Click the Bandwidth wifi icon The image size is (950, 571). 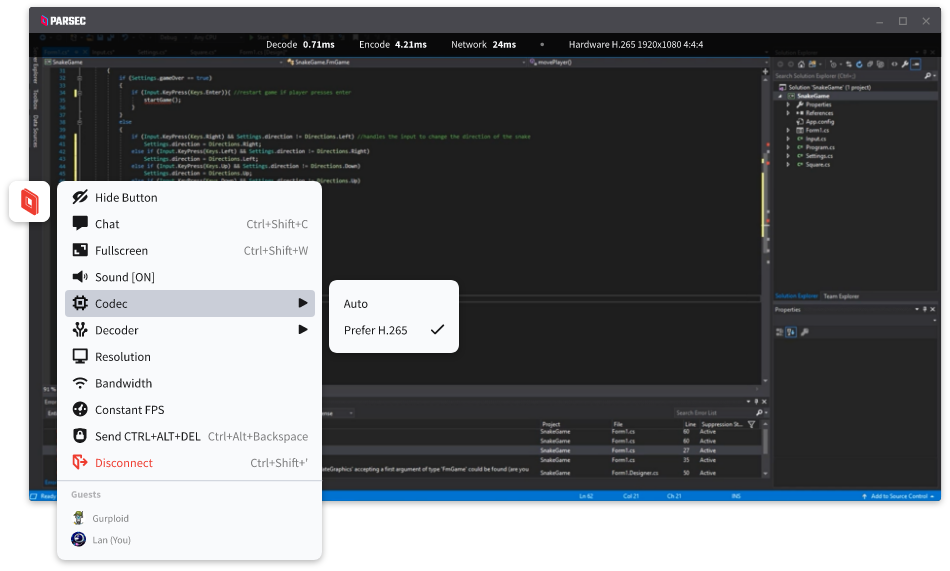coord(80,383)
